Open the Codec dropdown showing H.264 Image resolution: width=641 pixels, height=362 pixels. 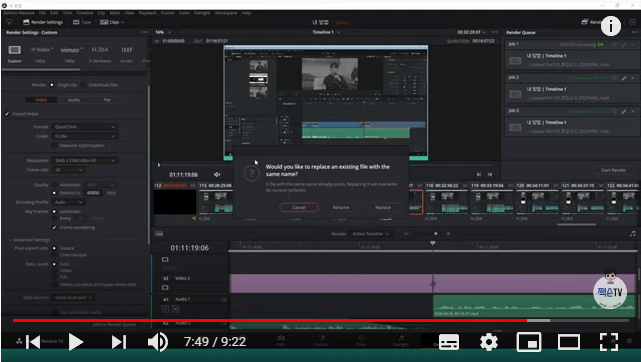tap(85, 136)
